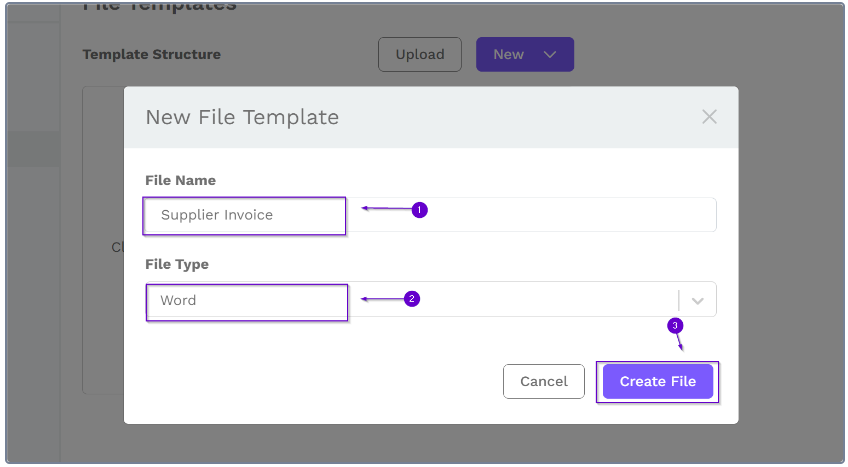Click the File Name label
The image size is (848, 467).
tap(181, 180)
